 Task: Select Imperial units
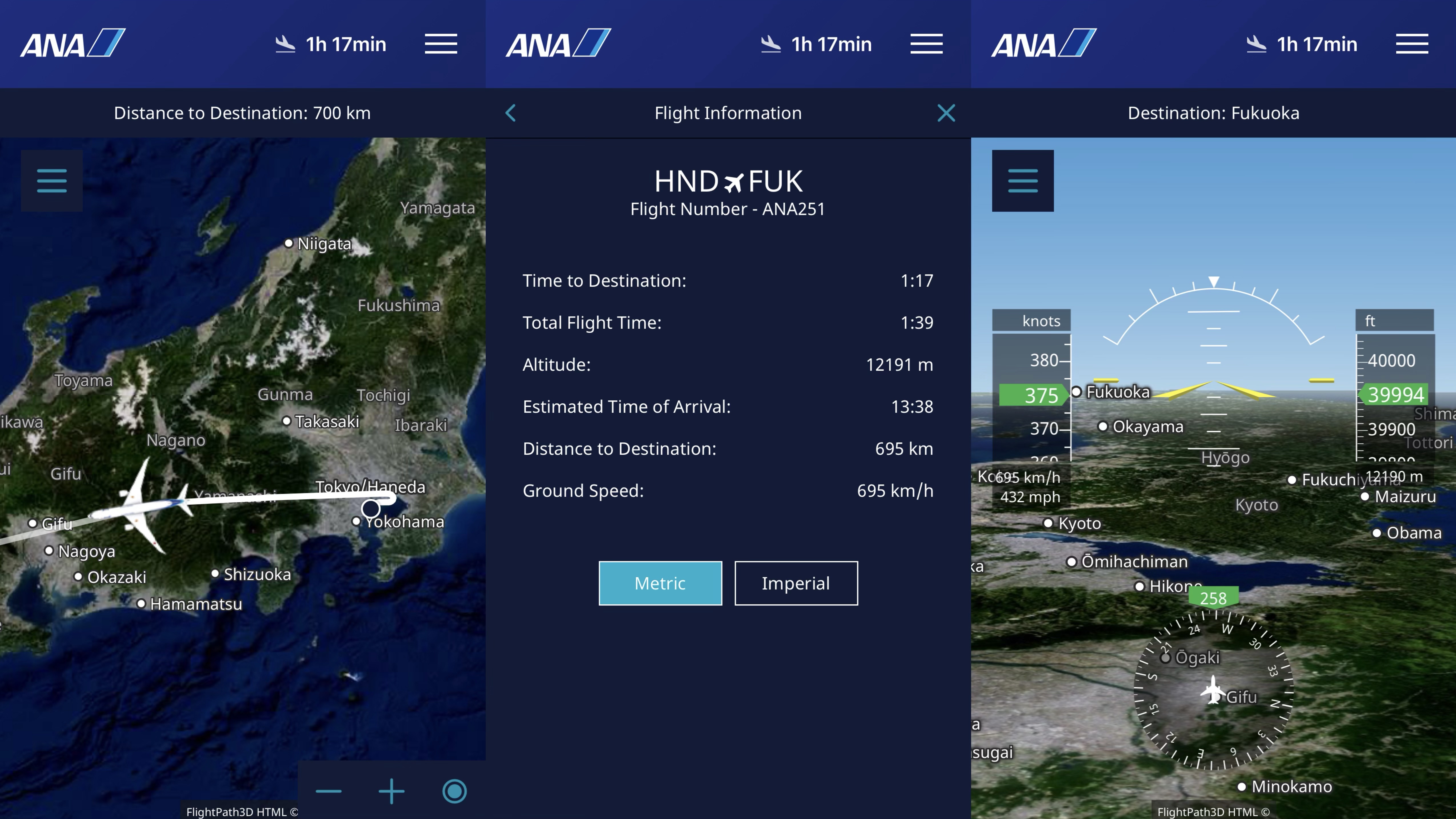tap(796, 583)
